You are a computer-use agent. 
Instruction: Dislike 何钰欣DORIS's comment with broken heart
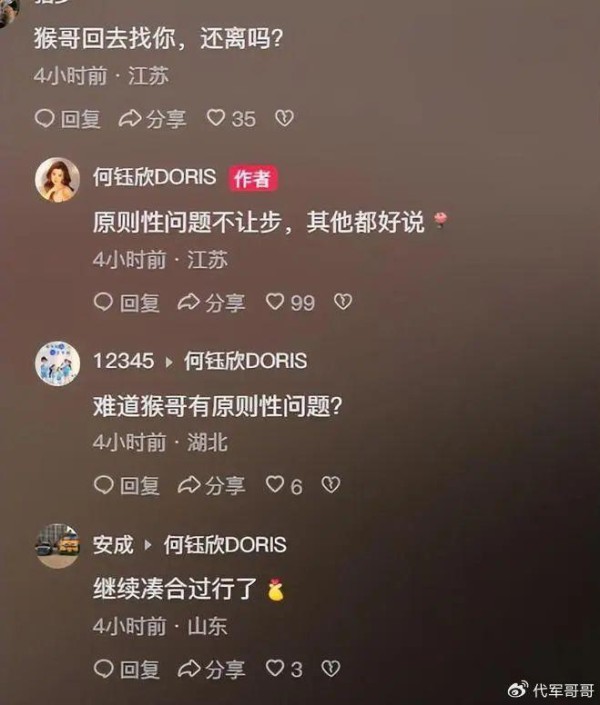click(x=343, y=302)
